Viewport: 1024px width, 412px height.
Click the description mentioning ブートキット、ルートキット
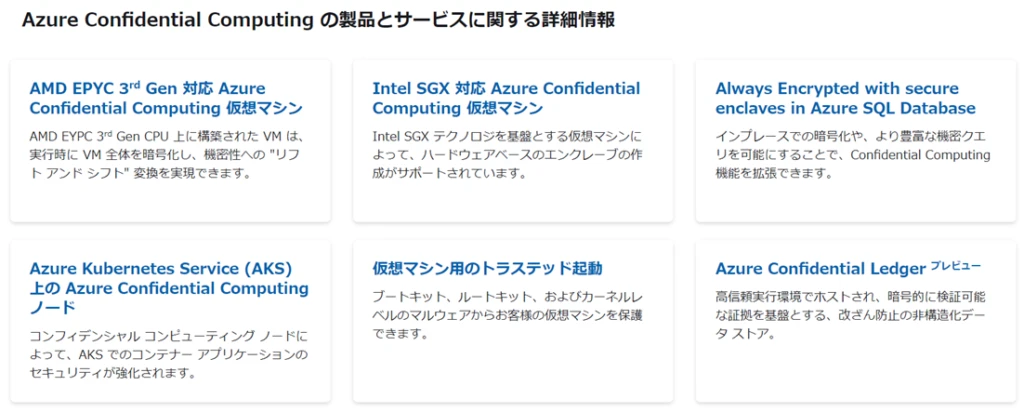(x=508, y=315)
